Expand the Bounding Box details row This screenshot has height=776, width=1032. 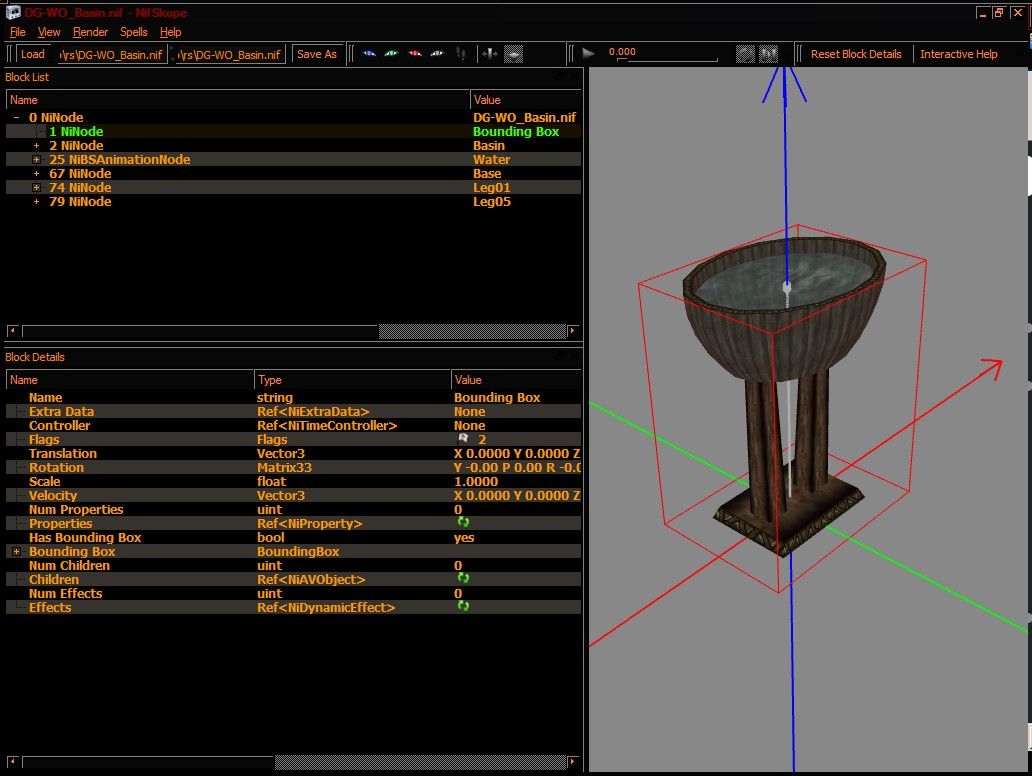click(16, 552)
